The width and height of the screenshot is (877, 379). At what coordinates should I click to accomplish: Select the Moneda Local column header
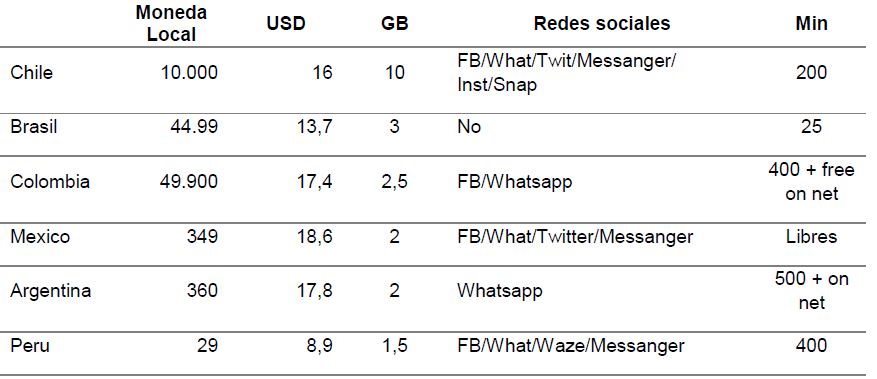point(171,23)
